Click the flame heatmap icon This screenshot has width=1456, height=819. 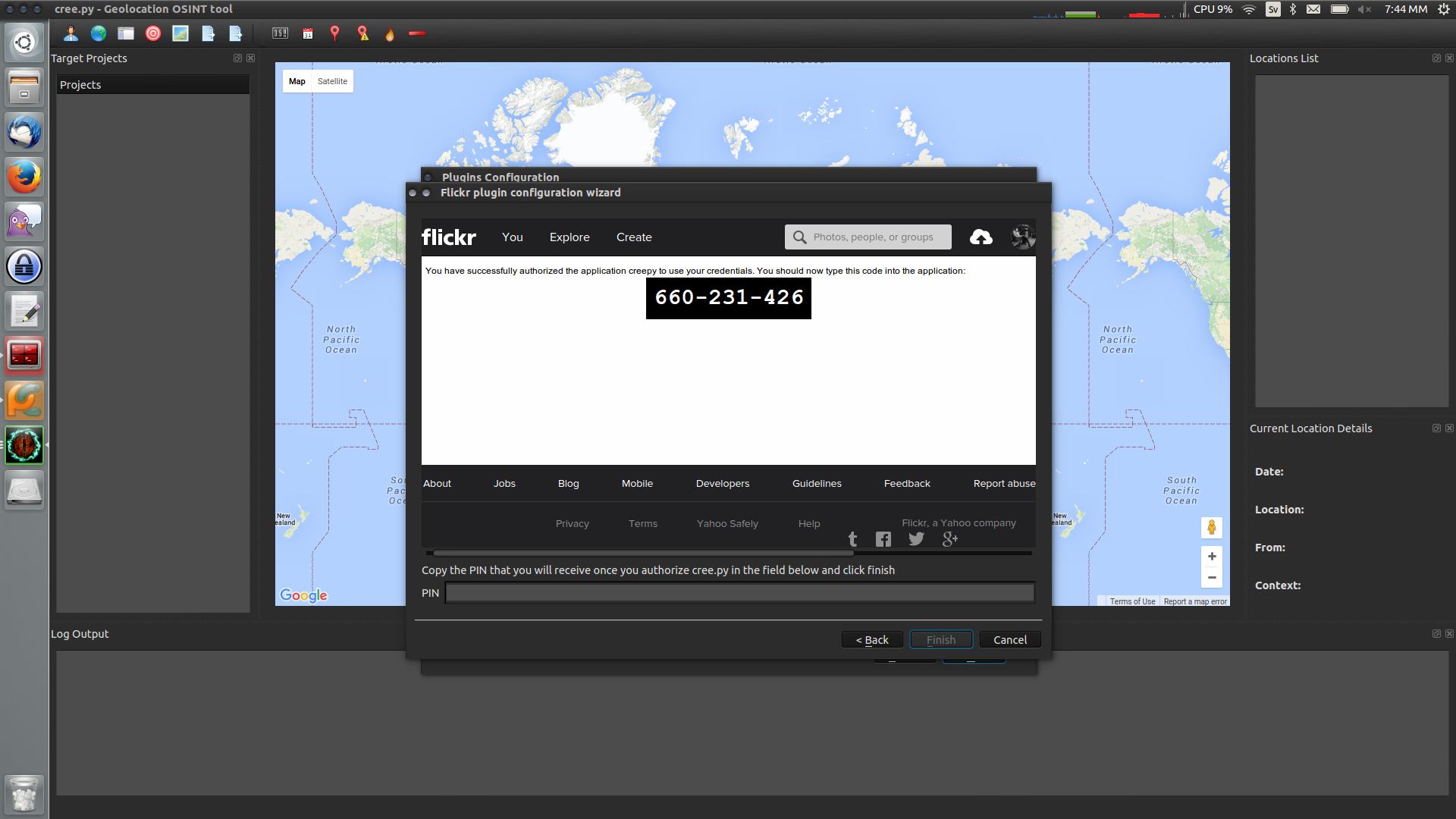click(390, 33)
